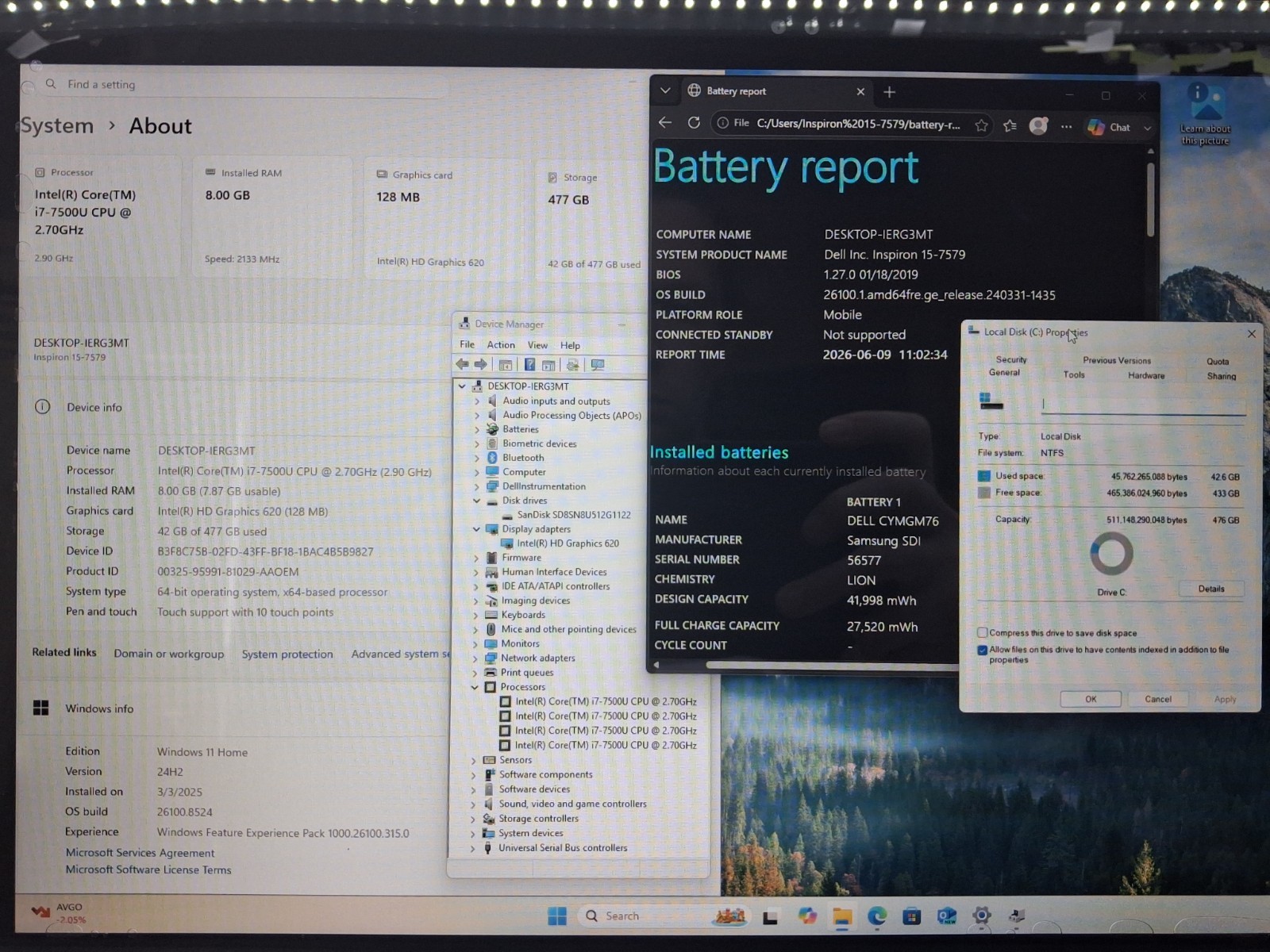
Task: Click the Back arrow in Device Manager toolbar
Action: (x=462, y=365)
